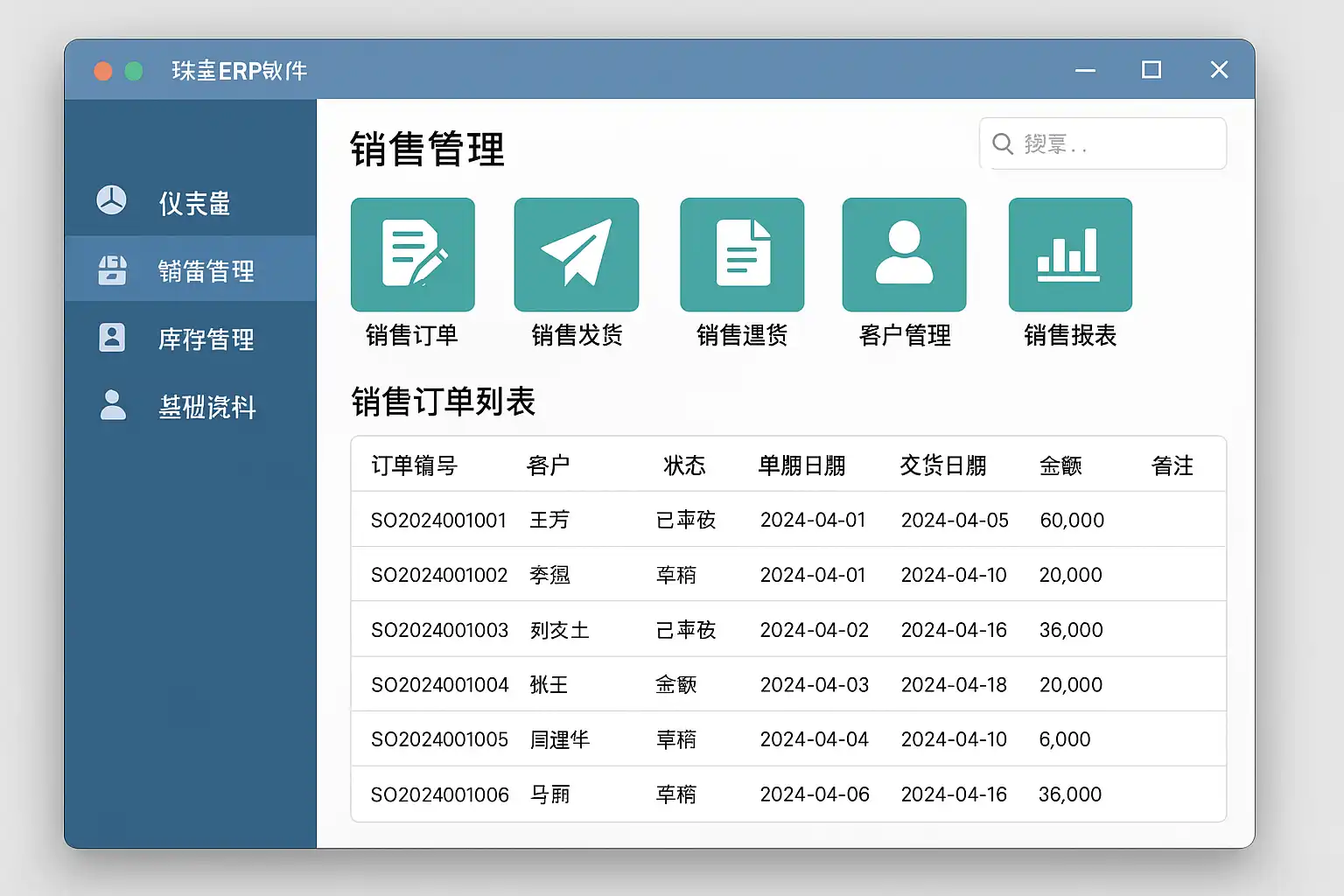
Task: Select the highlighted sales management sidebar item
Action: pos(191,270)
